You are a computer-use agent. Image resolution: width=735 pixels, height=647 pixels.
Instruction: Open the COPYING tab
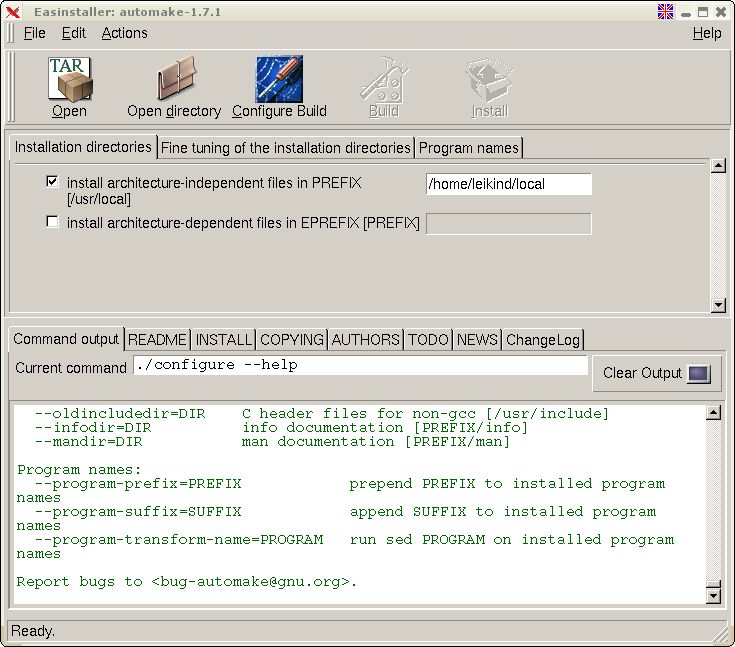pos(292,339)
